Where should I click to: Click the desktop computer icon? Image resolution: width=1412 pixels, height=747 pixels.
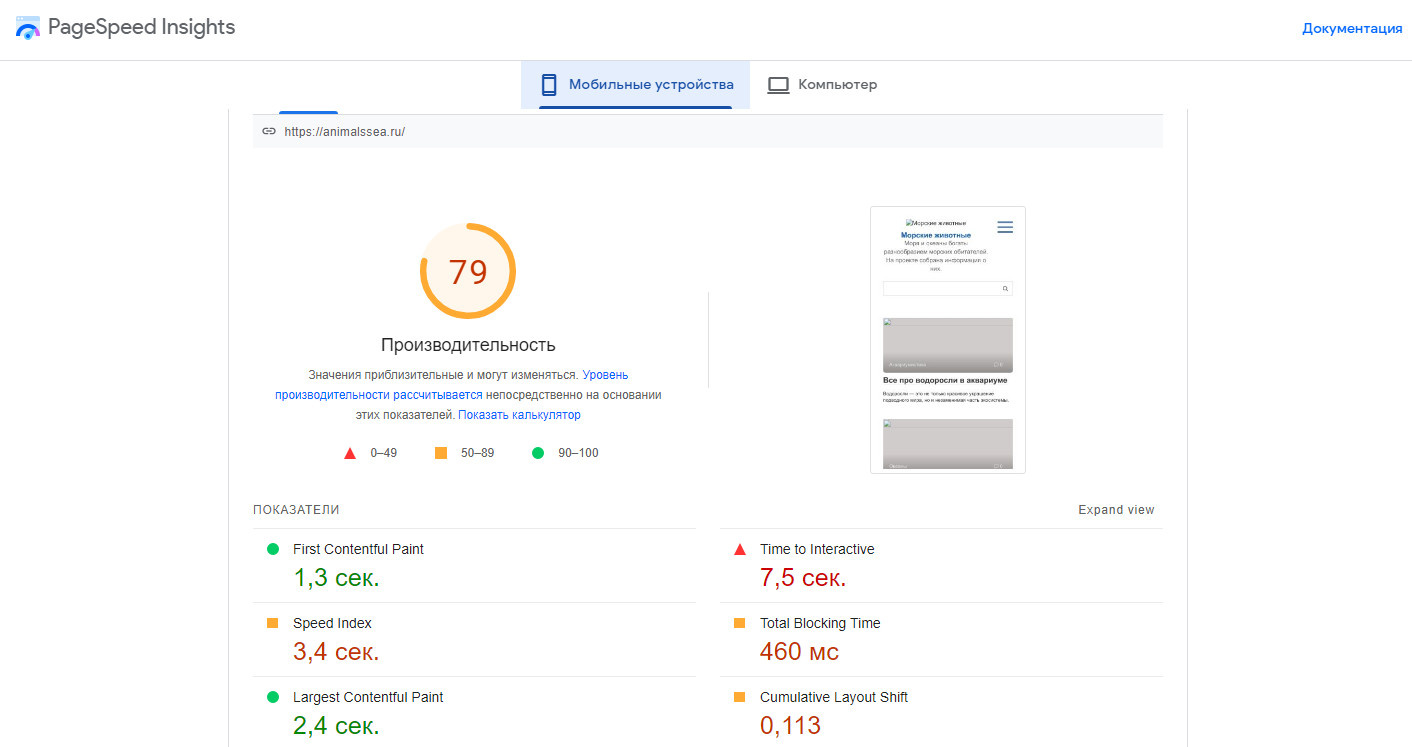[x=778, y=85]
